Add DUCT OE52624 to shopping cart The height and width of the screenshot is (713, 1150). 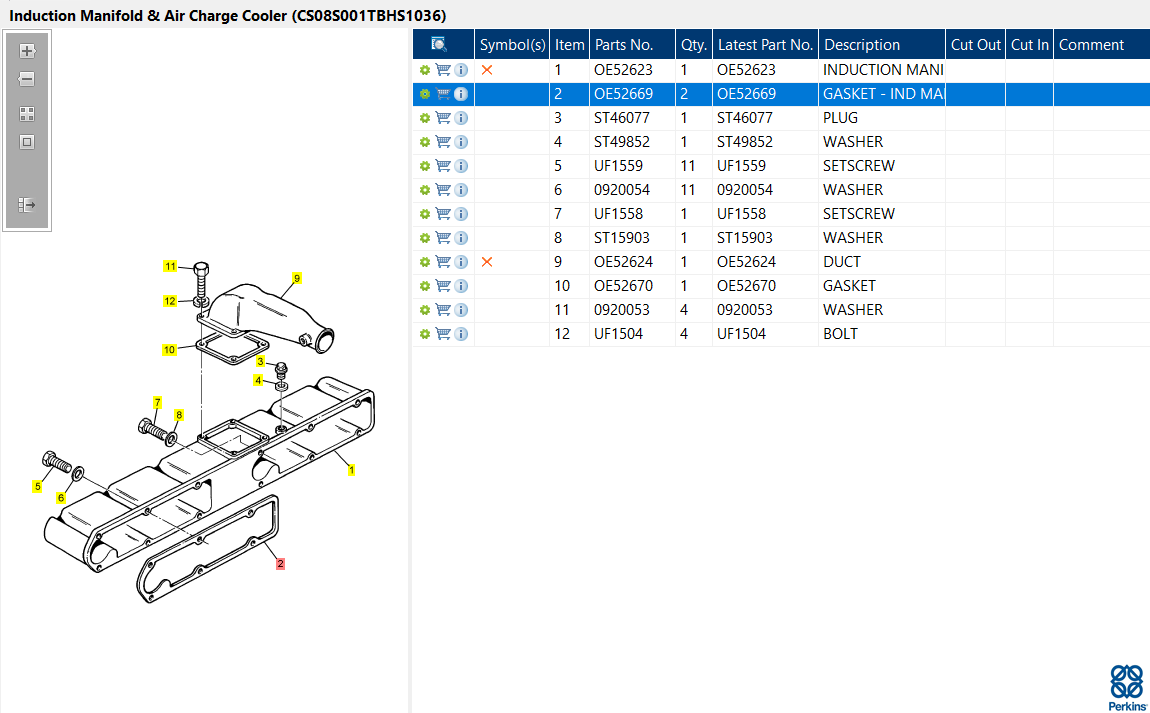pos(443,262)
